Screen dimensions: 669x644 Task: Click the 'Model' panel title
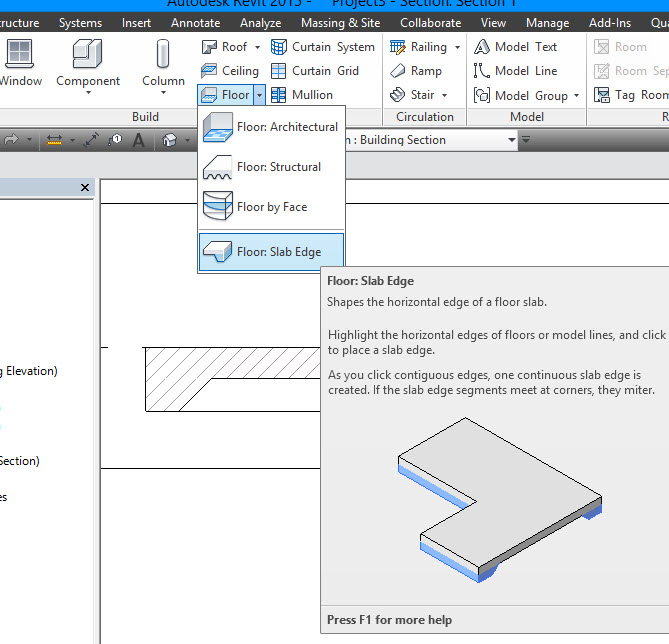(527, 117)
